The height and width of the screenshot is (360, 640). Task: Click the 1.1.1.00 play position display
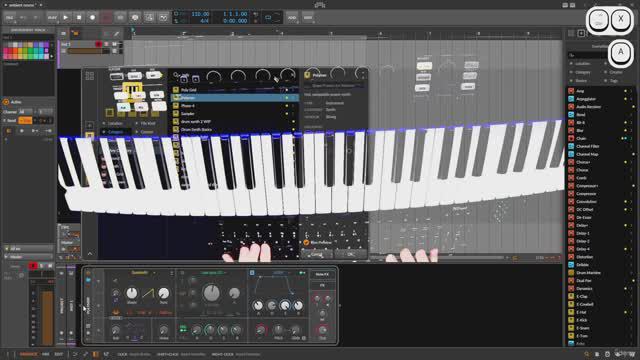click(235, 14)
